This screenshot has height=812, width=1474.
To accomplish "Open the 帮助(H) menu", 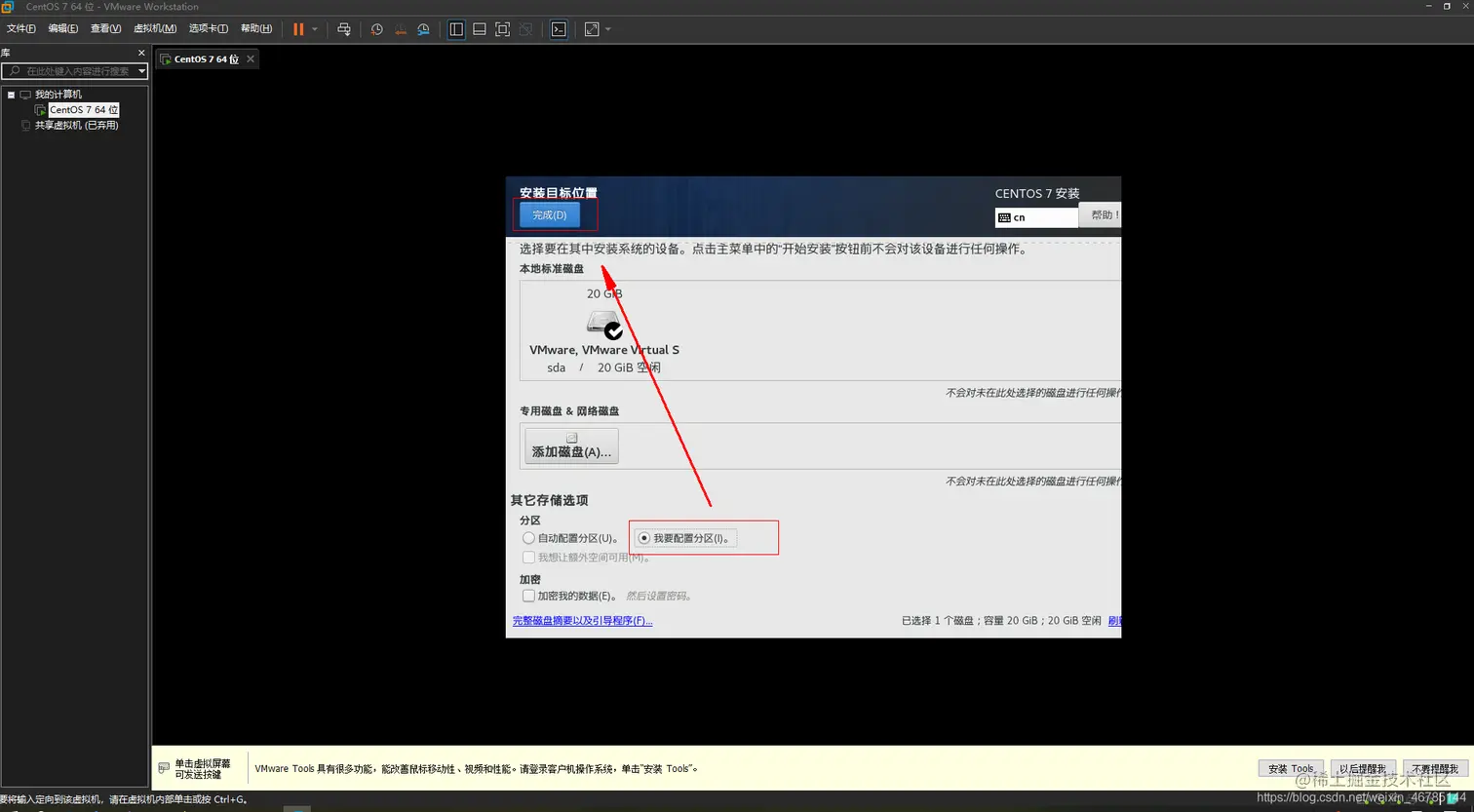I will [256, 28].
